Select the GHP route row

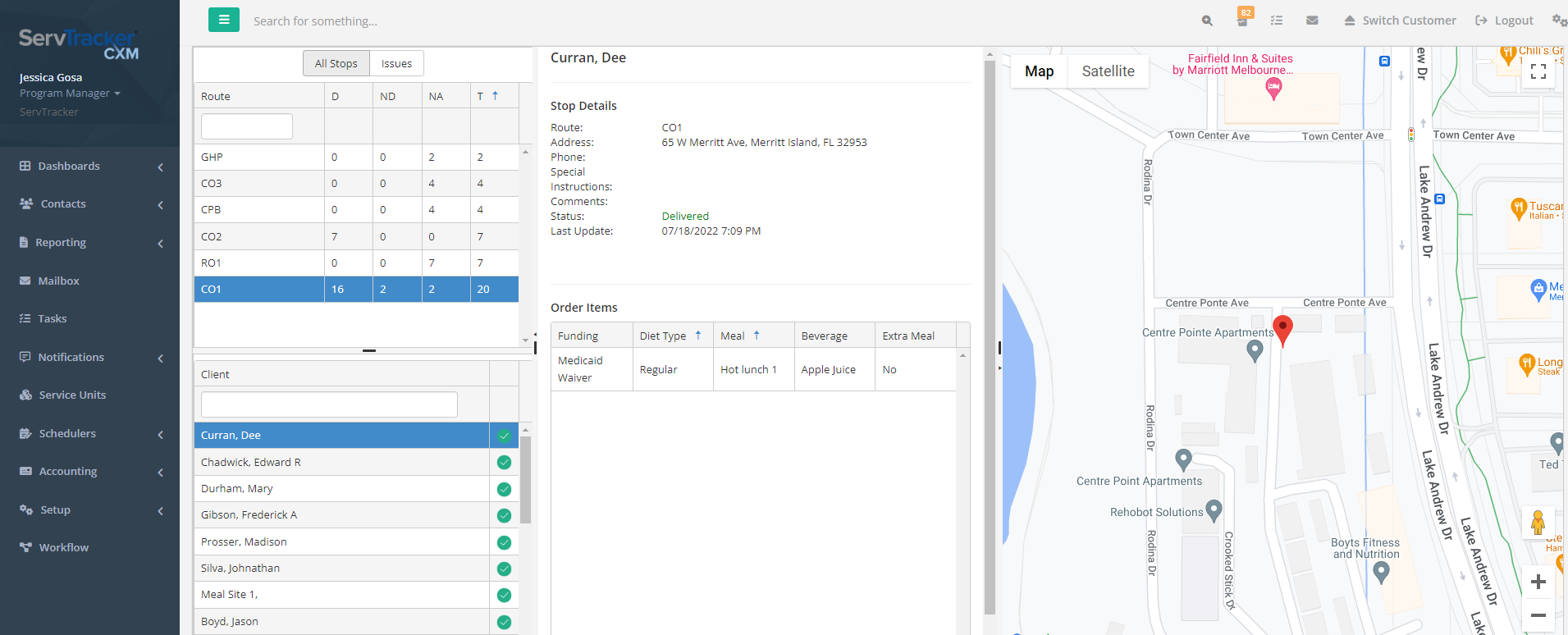click(356, 157)
